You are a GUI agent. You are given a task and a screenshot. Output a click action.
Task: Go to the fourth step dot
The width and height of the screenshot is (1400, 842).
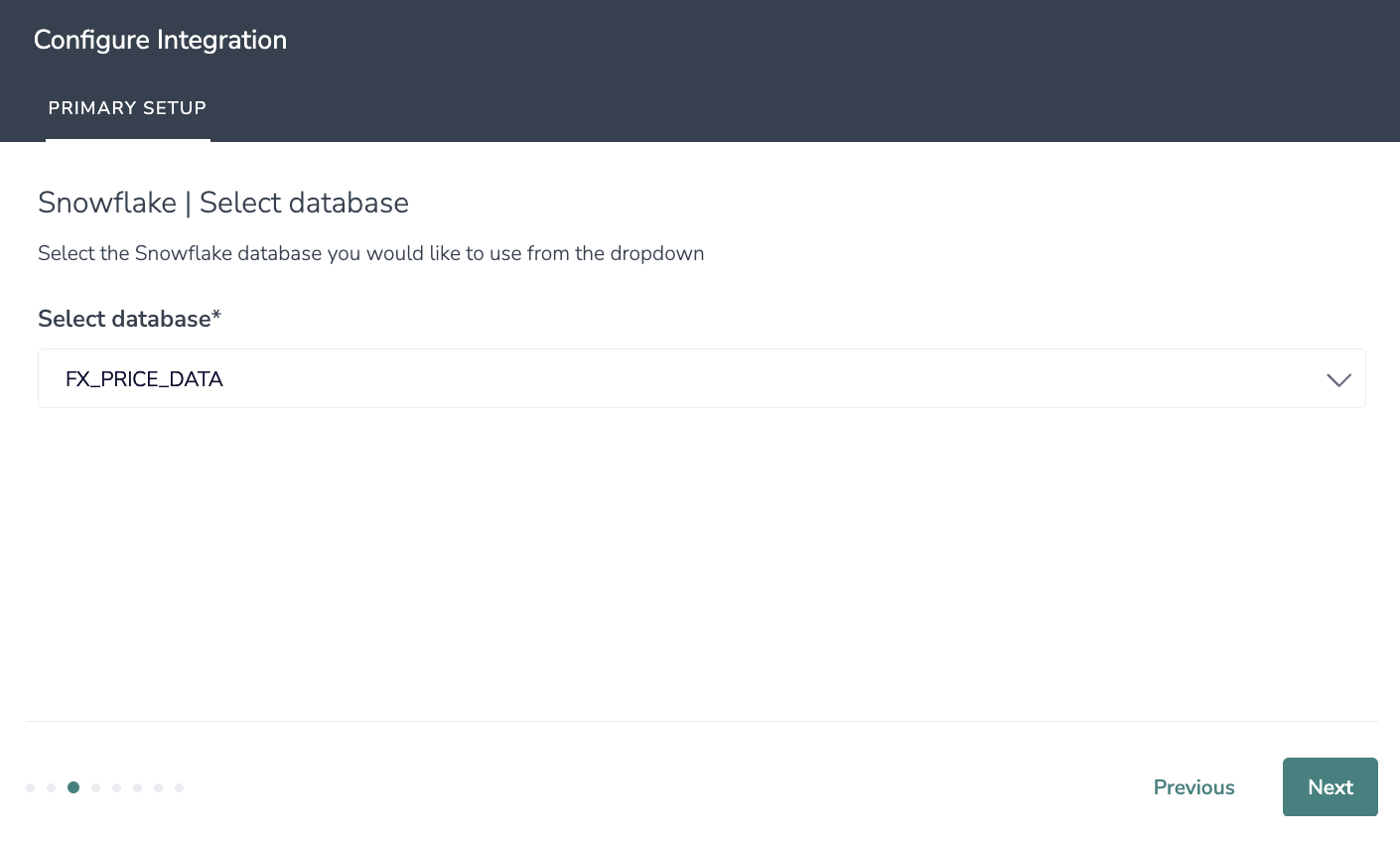(95, 787)
